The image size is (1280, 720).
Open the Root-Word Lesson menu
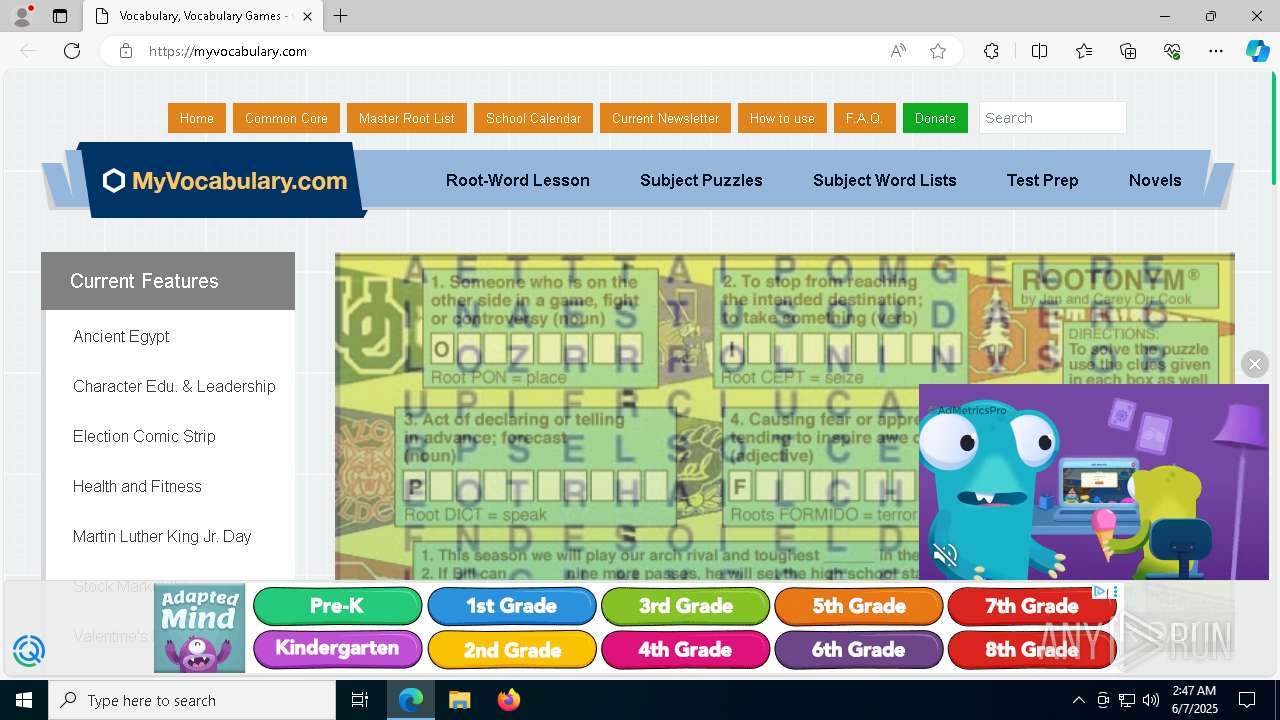518,180
